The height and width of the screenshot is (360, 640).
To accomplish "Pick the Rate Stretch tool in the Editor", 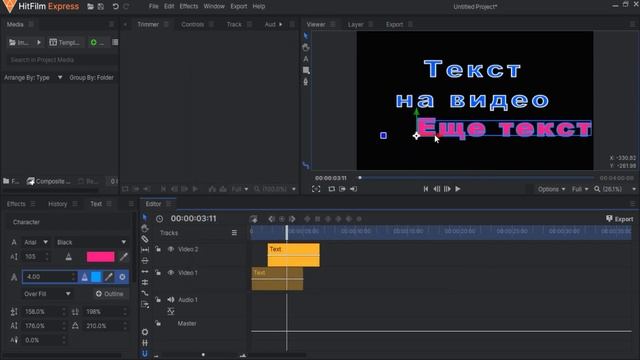I will tap(145, 293).
